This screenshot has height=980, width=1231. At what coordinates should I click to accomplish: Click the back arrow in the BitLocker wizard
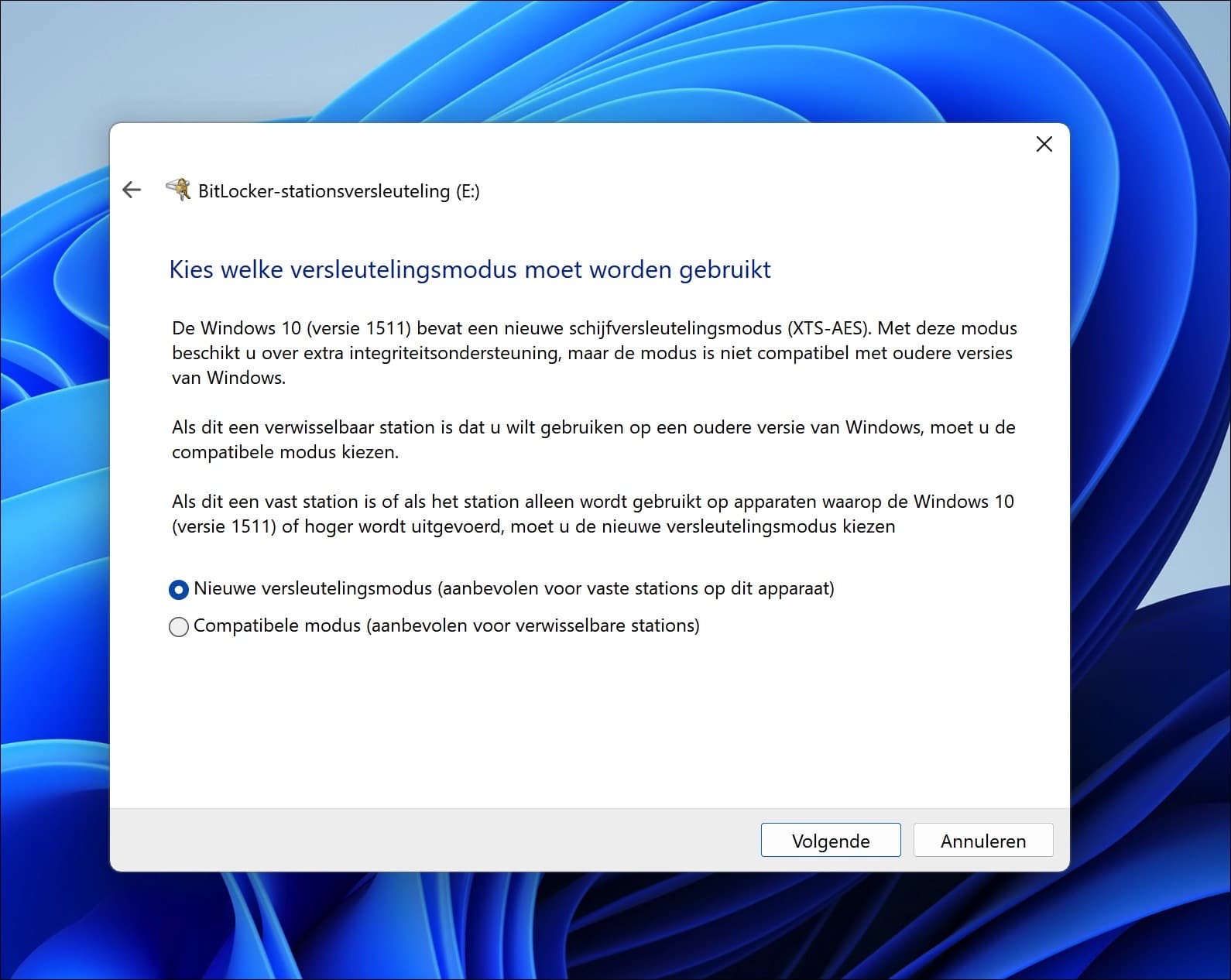click(x=132, y=190)
